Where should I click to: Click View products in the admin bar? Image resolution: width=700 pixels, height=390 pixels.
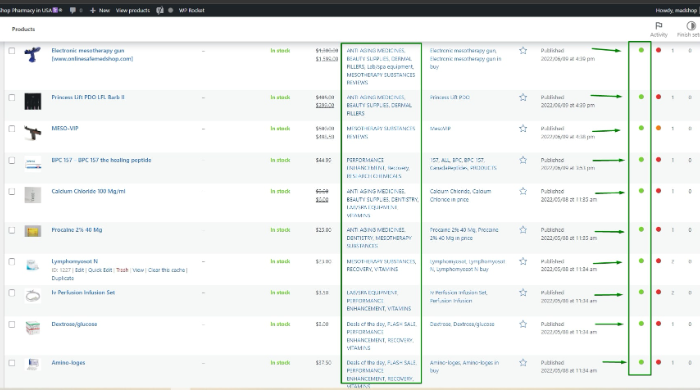pyautogui.click(x=133, y=10)
